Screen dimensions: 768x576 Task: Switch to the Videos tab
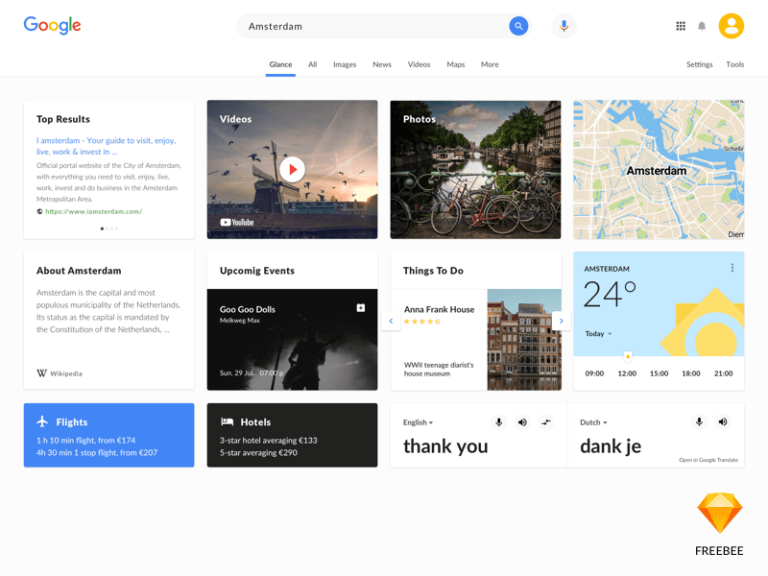(x=419, y=64)
